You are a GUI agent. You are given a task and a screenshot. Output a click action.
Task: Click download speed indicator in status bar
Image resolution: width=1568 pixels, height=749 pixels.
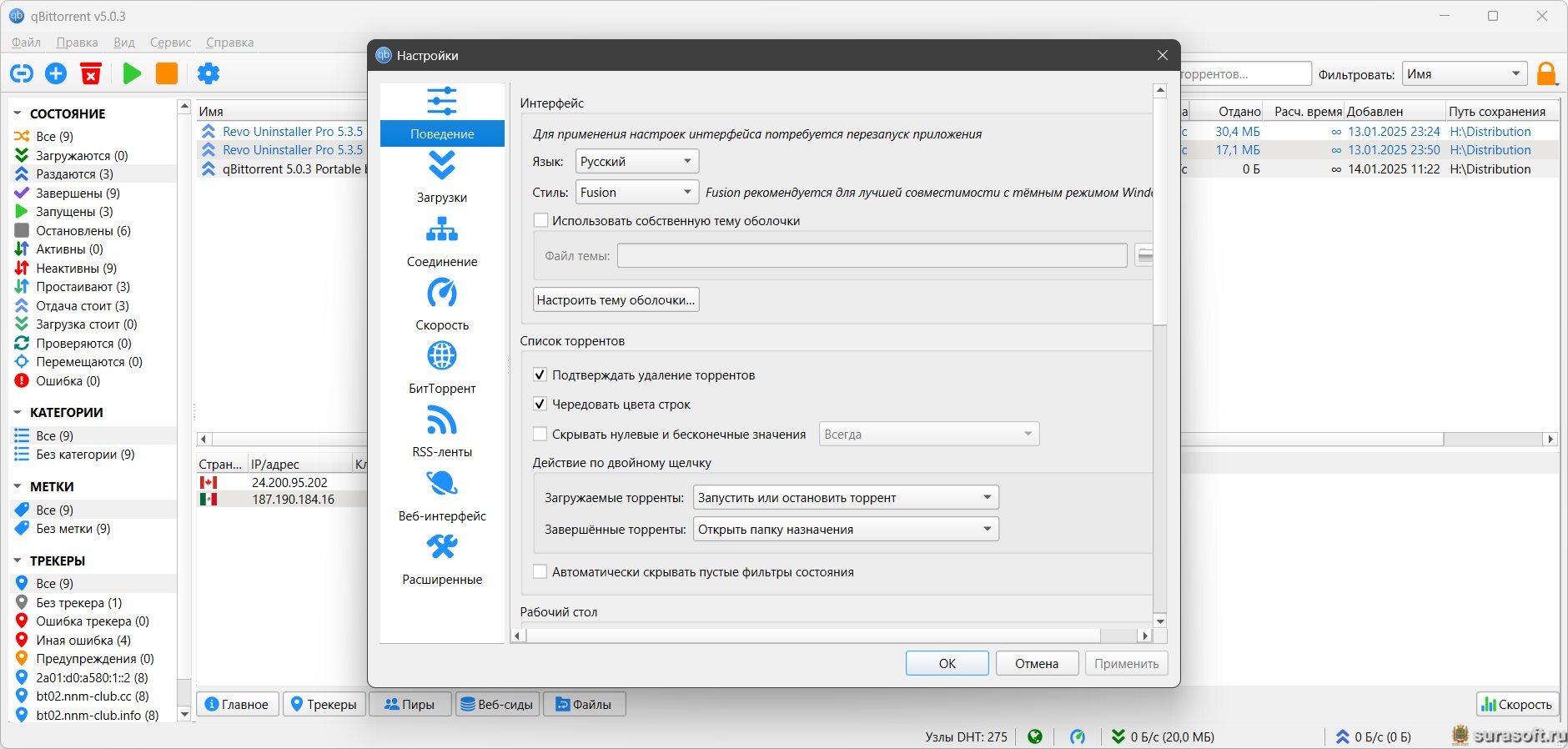(1163, 736)
